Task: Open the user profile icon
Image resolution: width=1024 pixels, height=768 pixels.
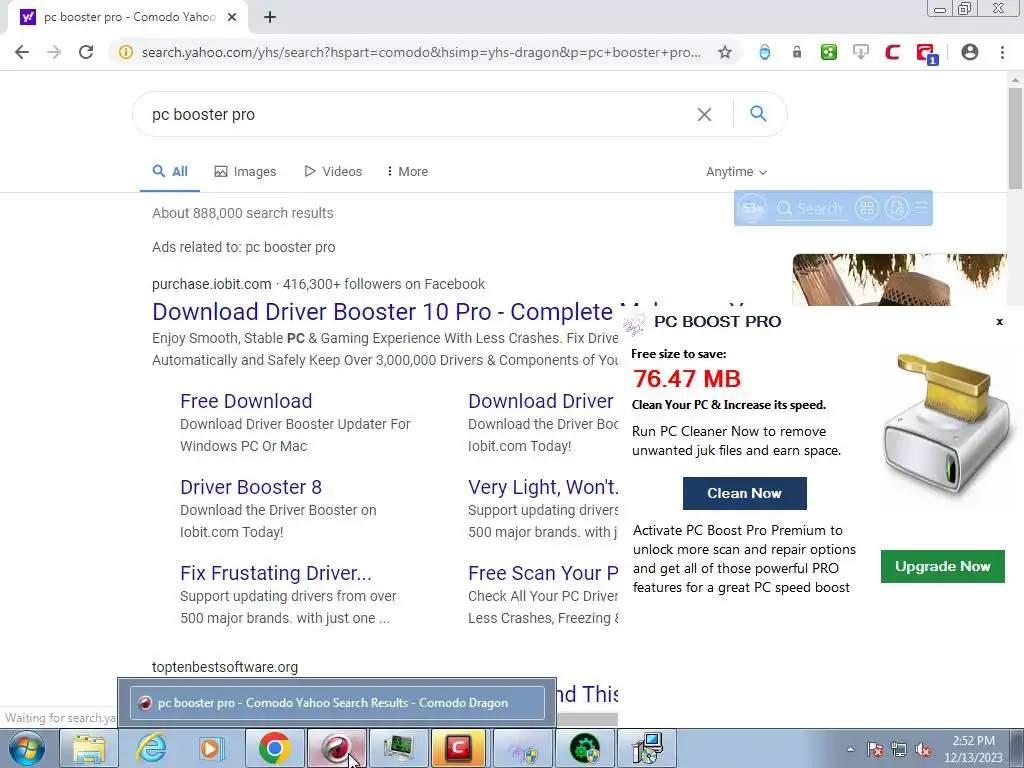Action: (970, 52)
